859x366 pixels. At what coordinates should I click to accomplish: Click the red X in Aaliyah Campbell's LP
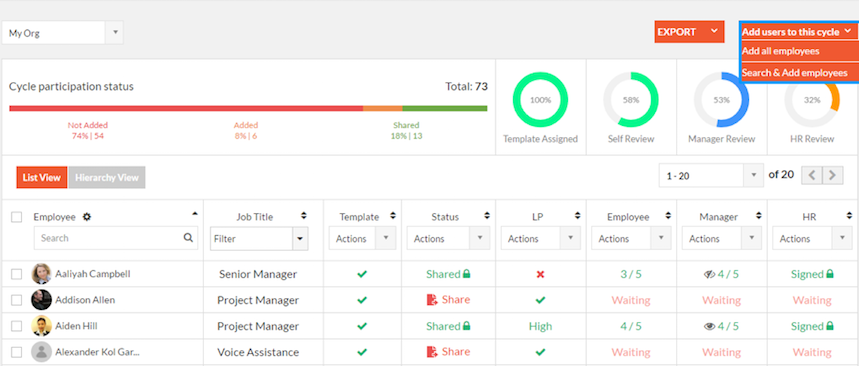[540, 274]
